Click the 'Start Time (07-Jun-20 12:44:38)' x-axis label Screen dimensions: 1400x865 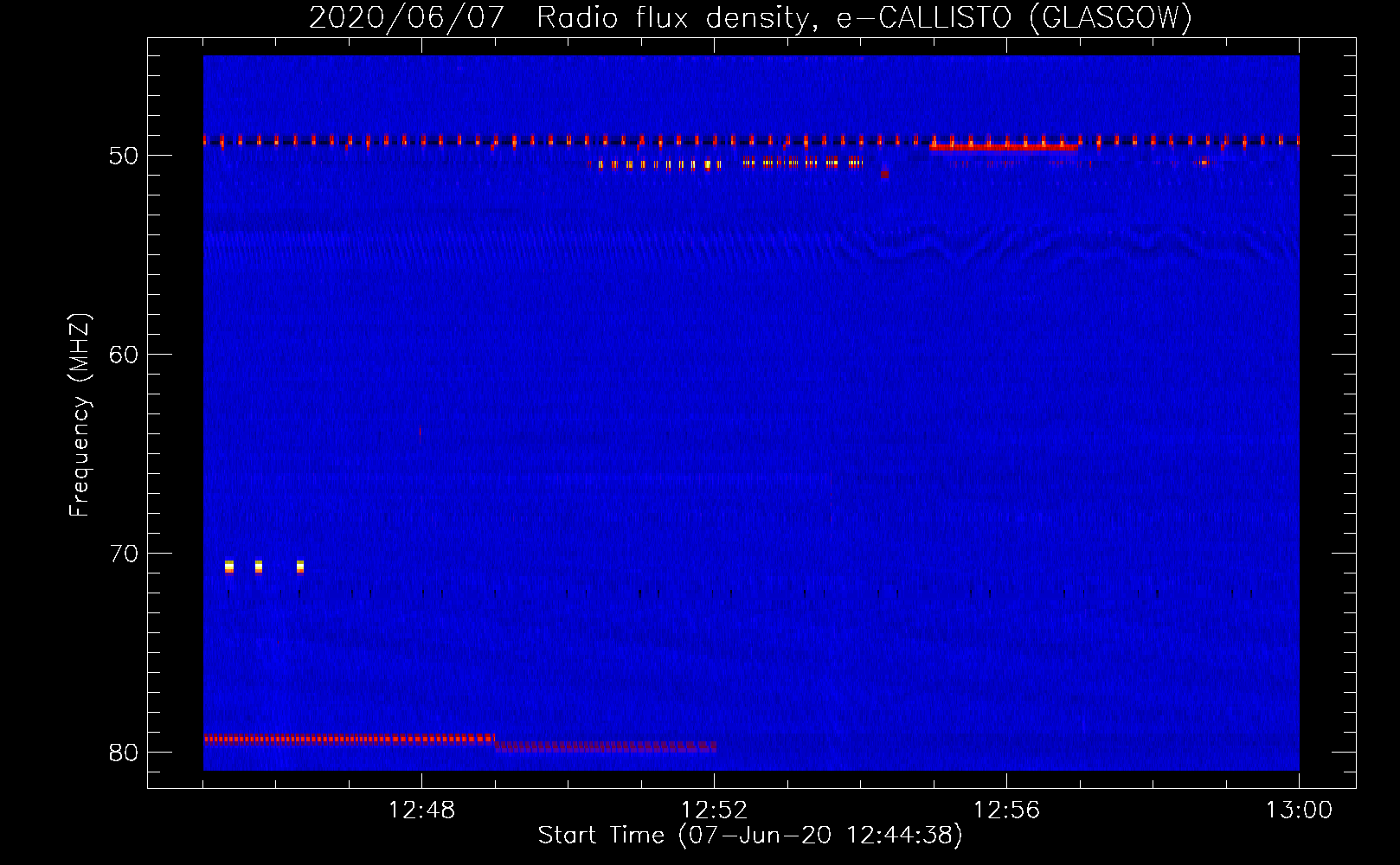(750, 836)
